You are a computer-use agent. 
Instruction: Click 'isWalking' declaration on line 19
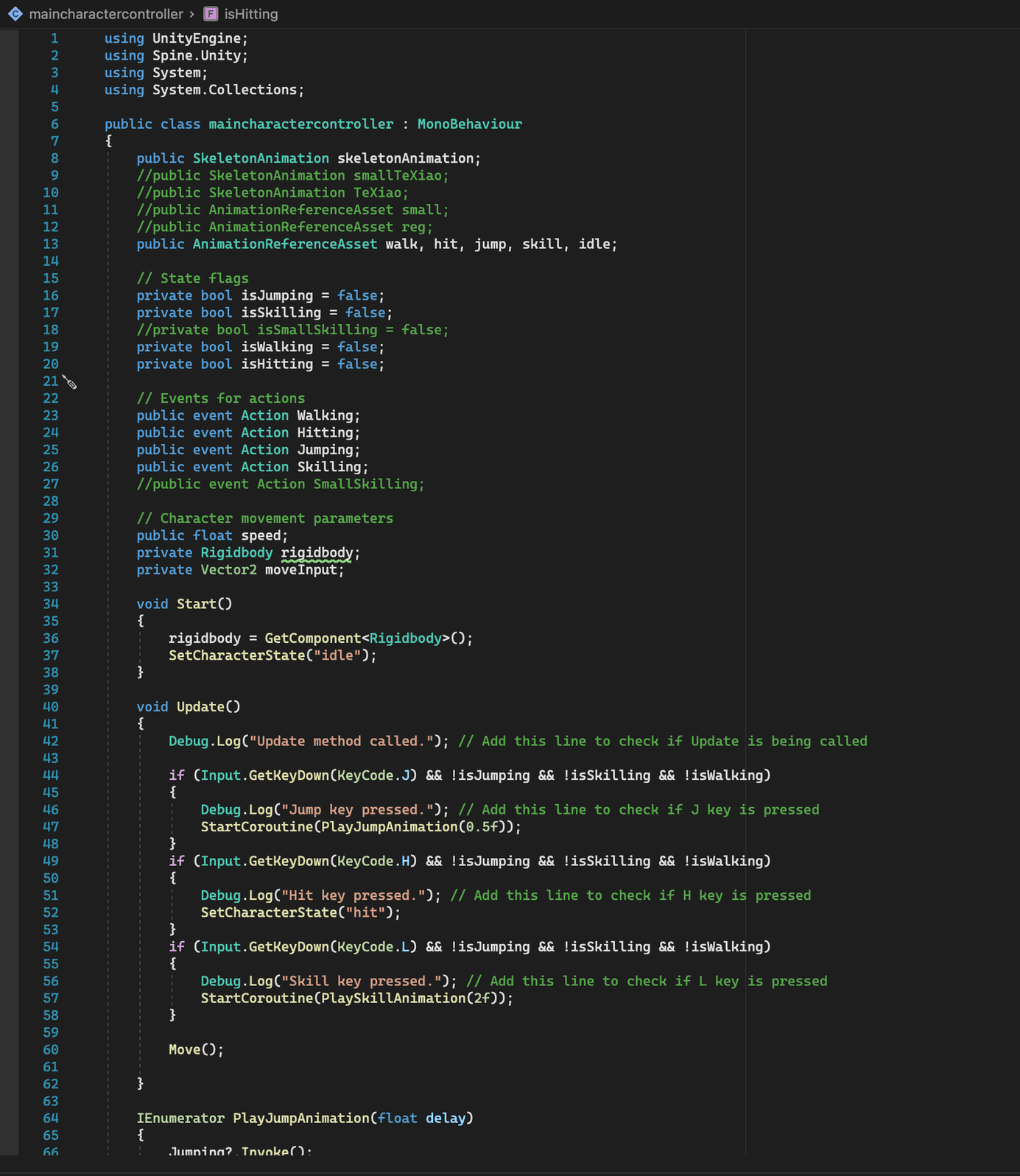tap(277, 347)
